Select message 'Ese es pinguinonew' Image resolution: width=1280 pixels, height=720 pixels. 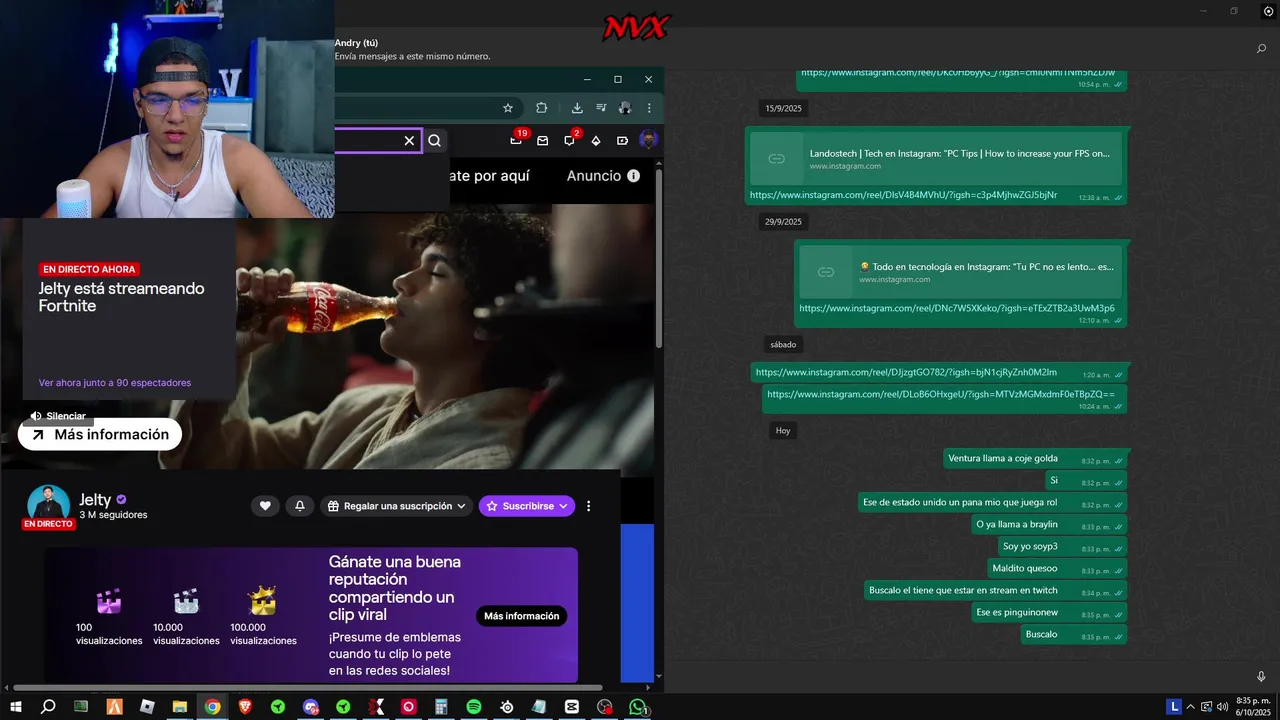1017,612
